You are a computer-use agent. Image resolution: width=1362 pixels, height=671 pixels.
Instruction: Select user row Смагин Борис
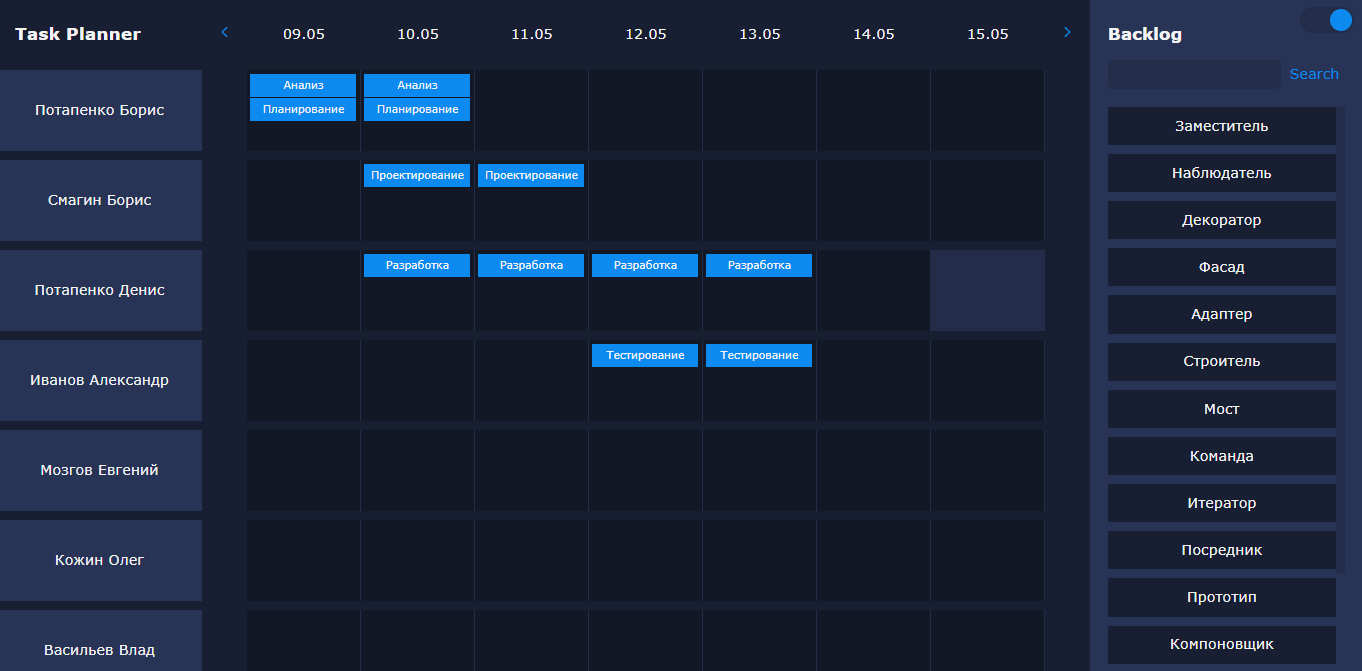tap(100, 200)
